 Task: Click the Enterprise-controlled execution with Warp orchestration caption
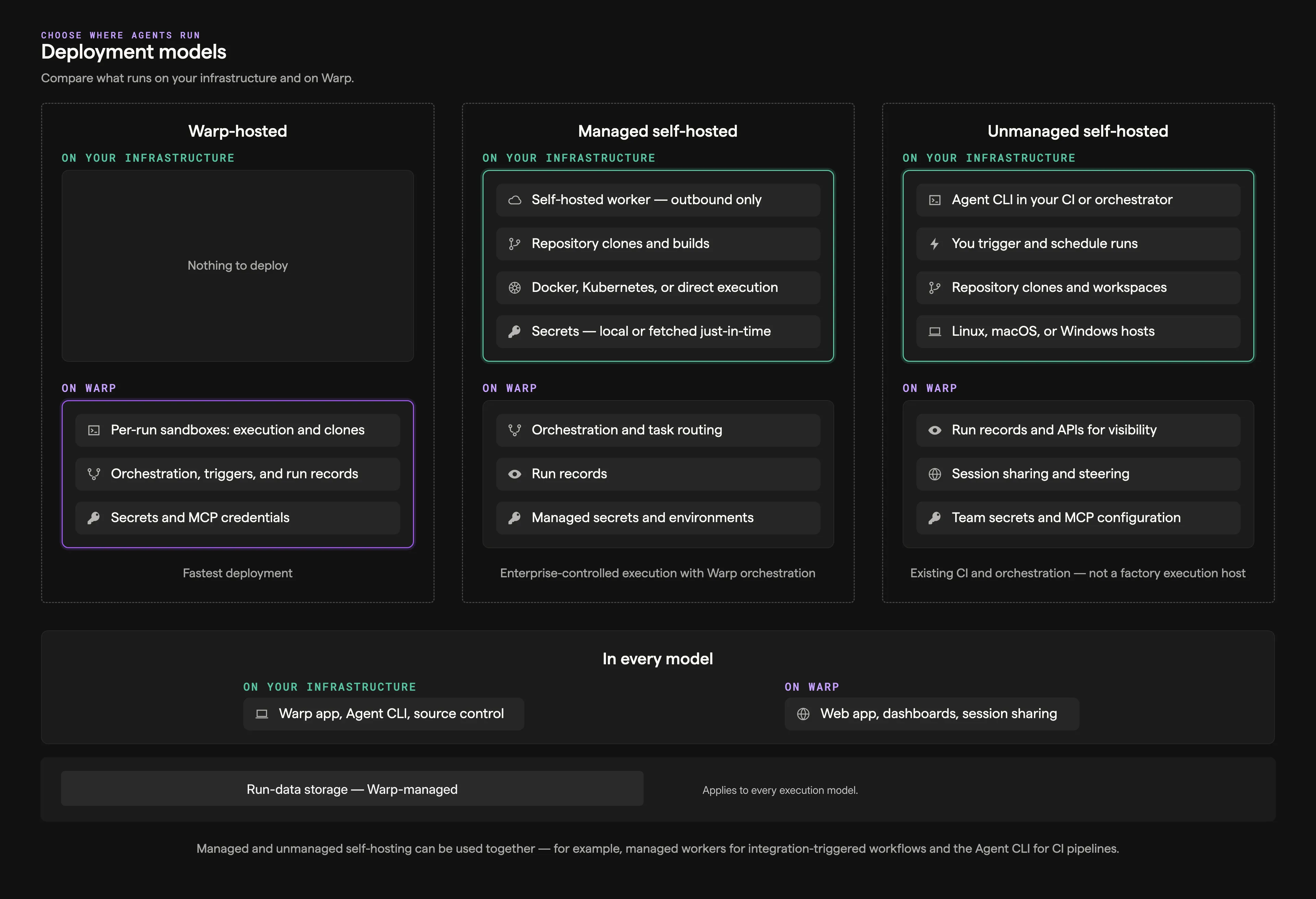point(657,573)
